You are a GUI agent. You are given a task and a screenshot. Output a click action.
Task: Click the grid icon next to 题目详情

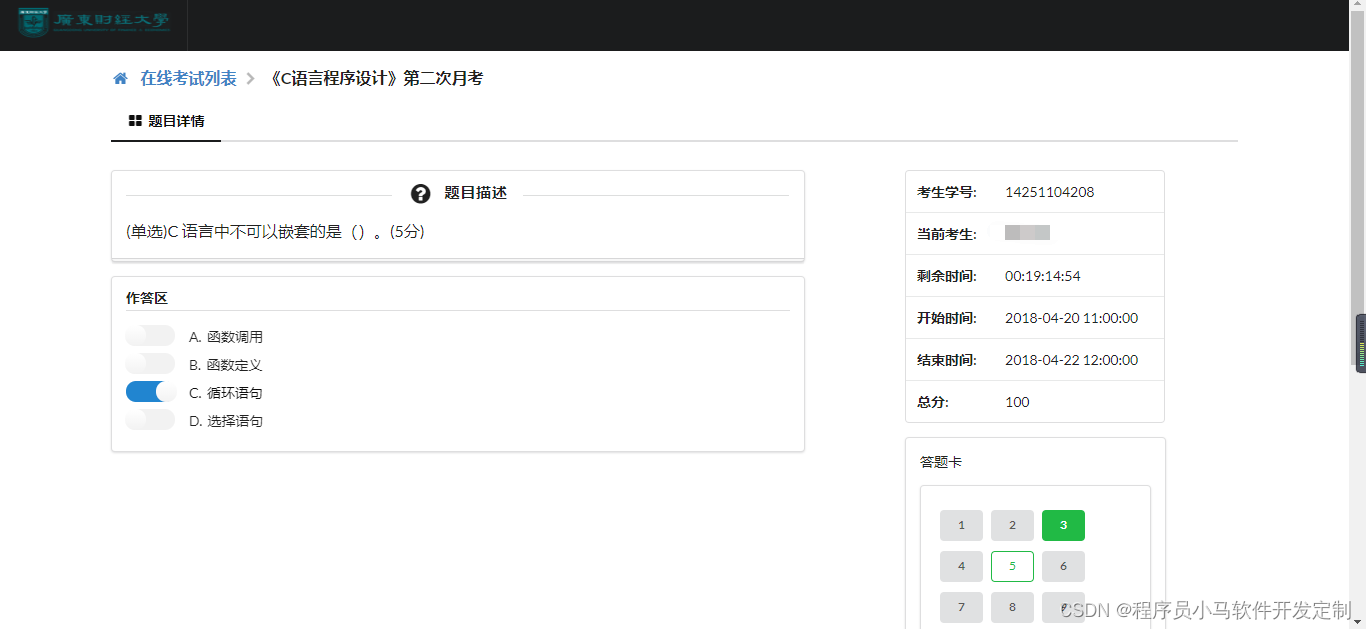[136, 121]
